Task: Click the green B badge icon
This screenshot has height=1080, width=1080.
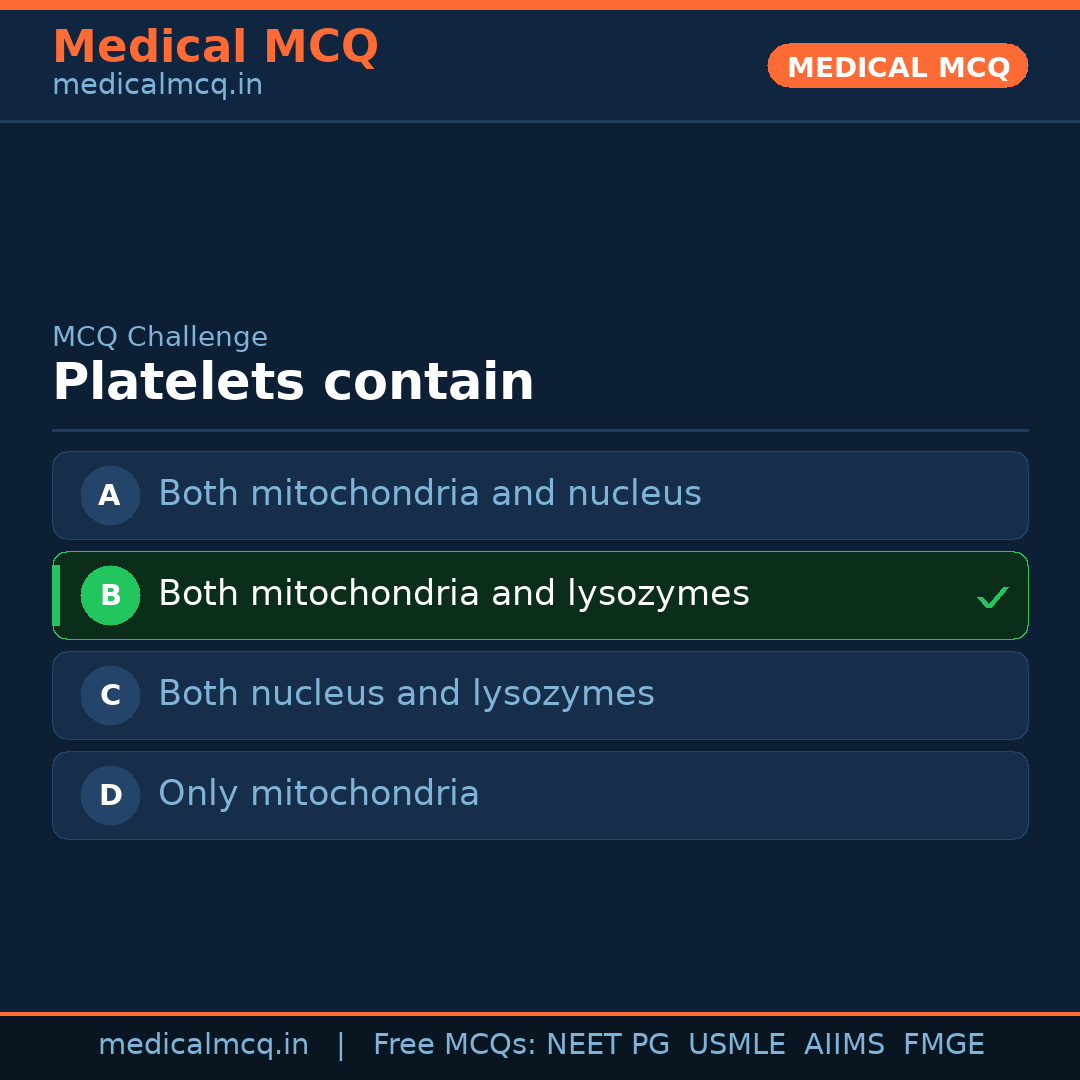Action: pyautogui.click(x=110, y=595)
